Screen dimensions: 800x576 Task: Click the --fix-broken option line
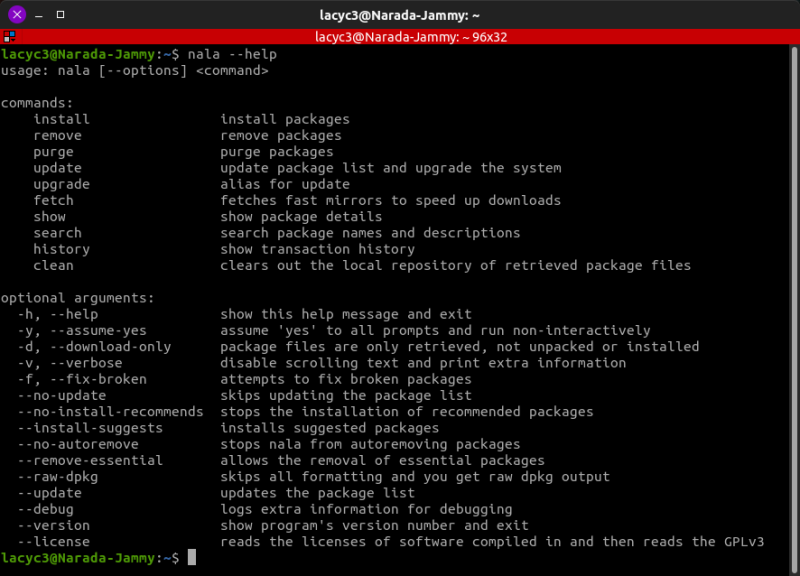[x=245, y=380]
